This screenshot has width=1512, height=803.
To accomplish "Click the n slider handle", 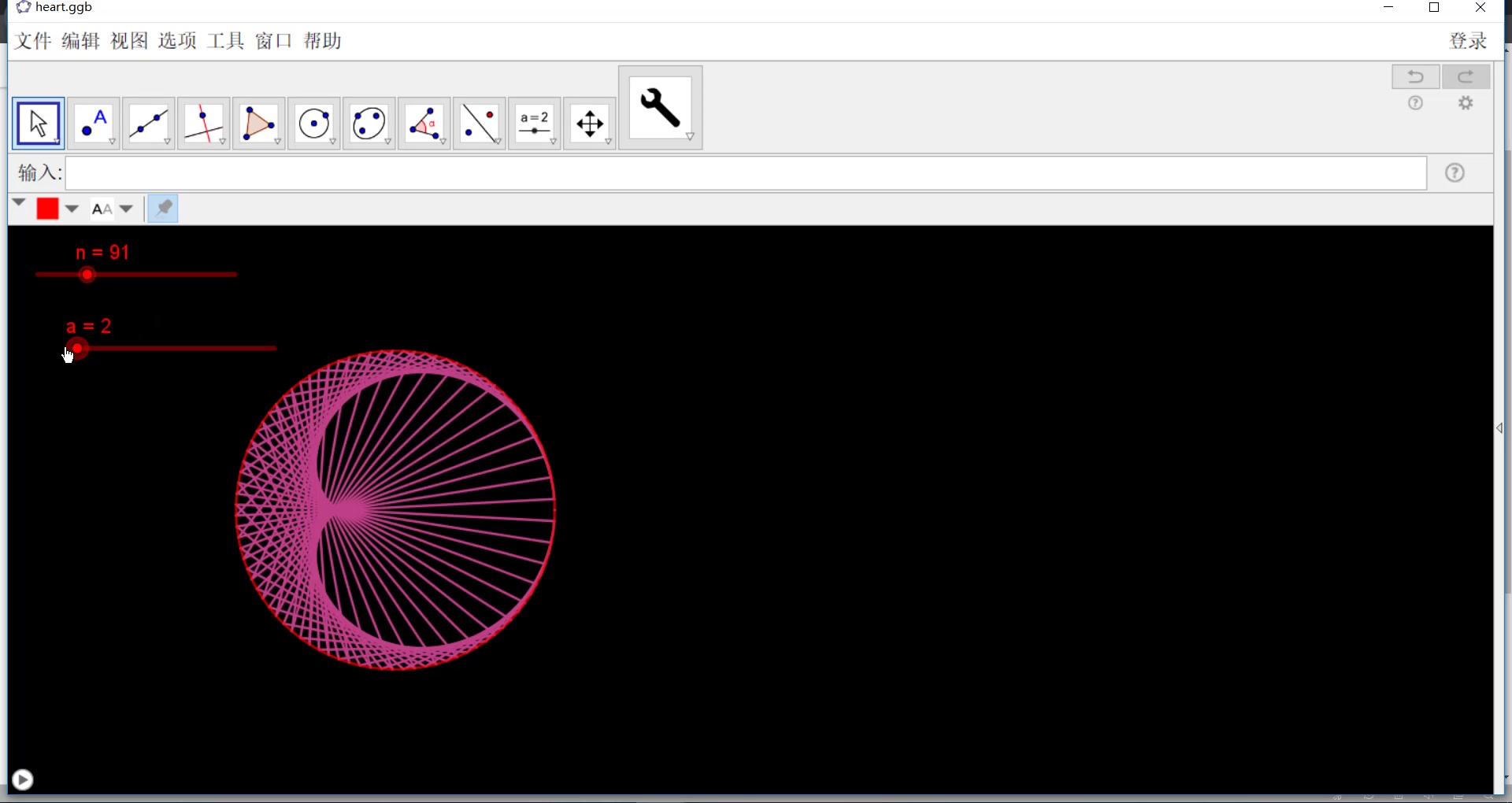I will coord(87,275).
